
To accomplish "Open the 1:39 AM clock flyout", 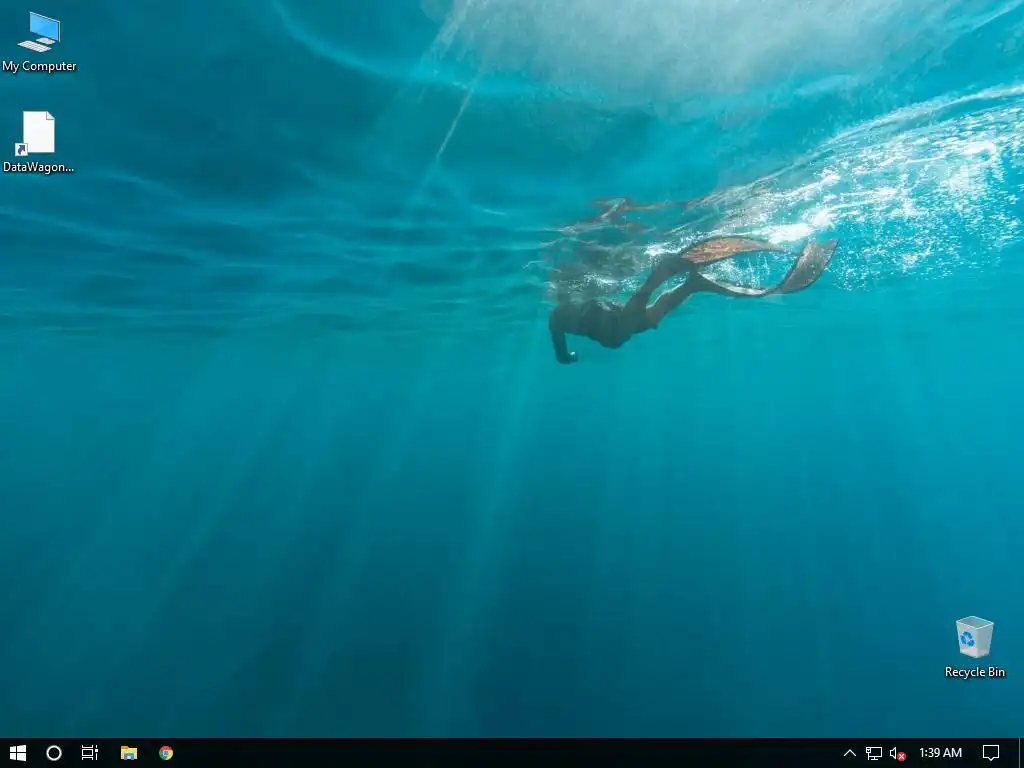I will pyautogui.click(x=940, y=753).
